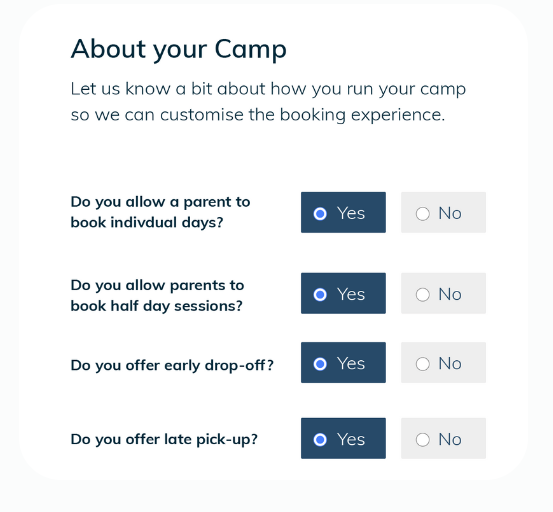Click the camp description paragraph text
The image size is (553, 512).
point(268,102)
